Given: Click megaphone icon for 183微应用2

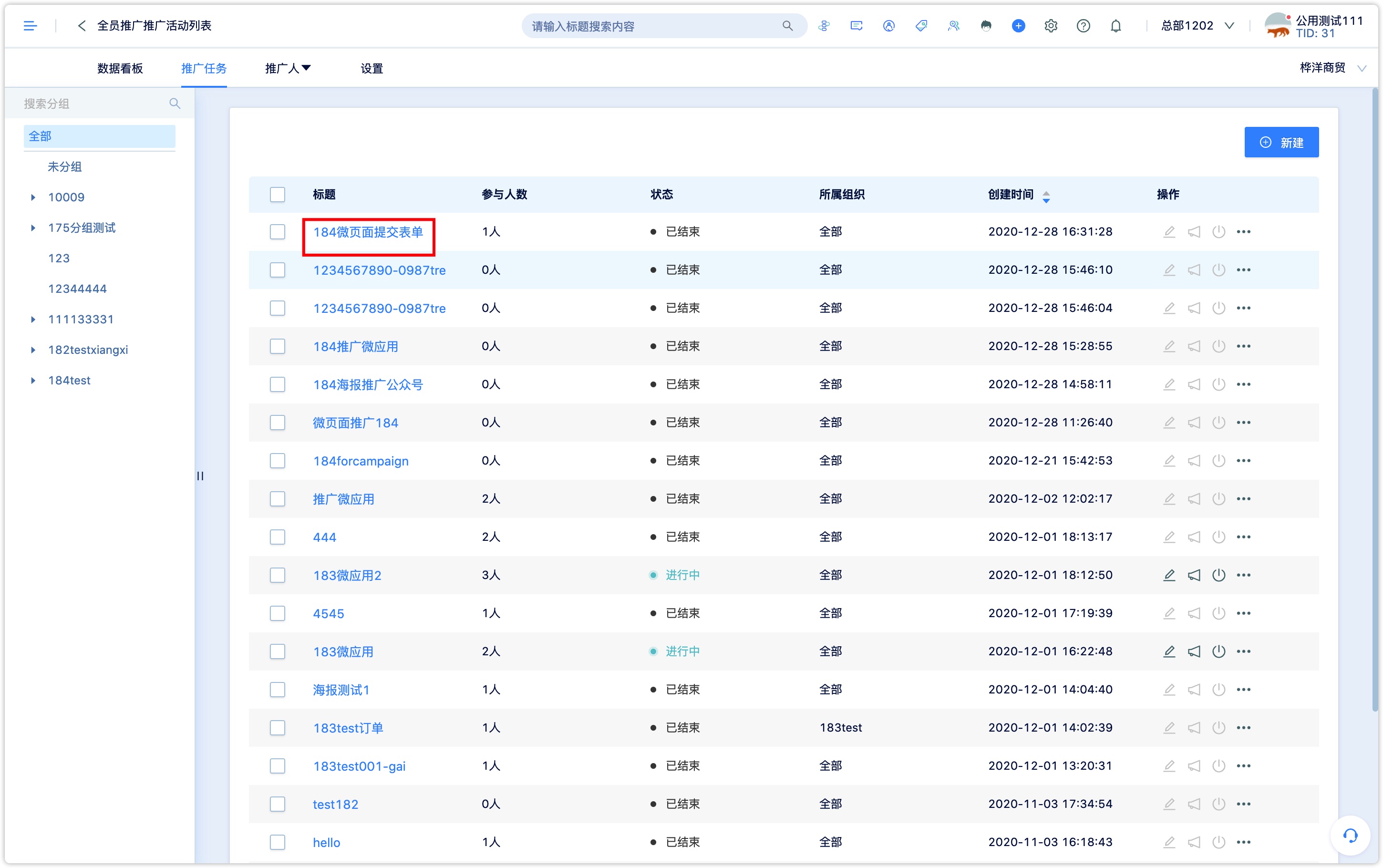Looking at the screenshot, I should 1194,575.
